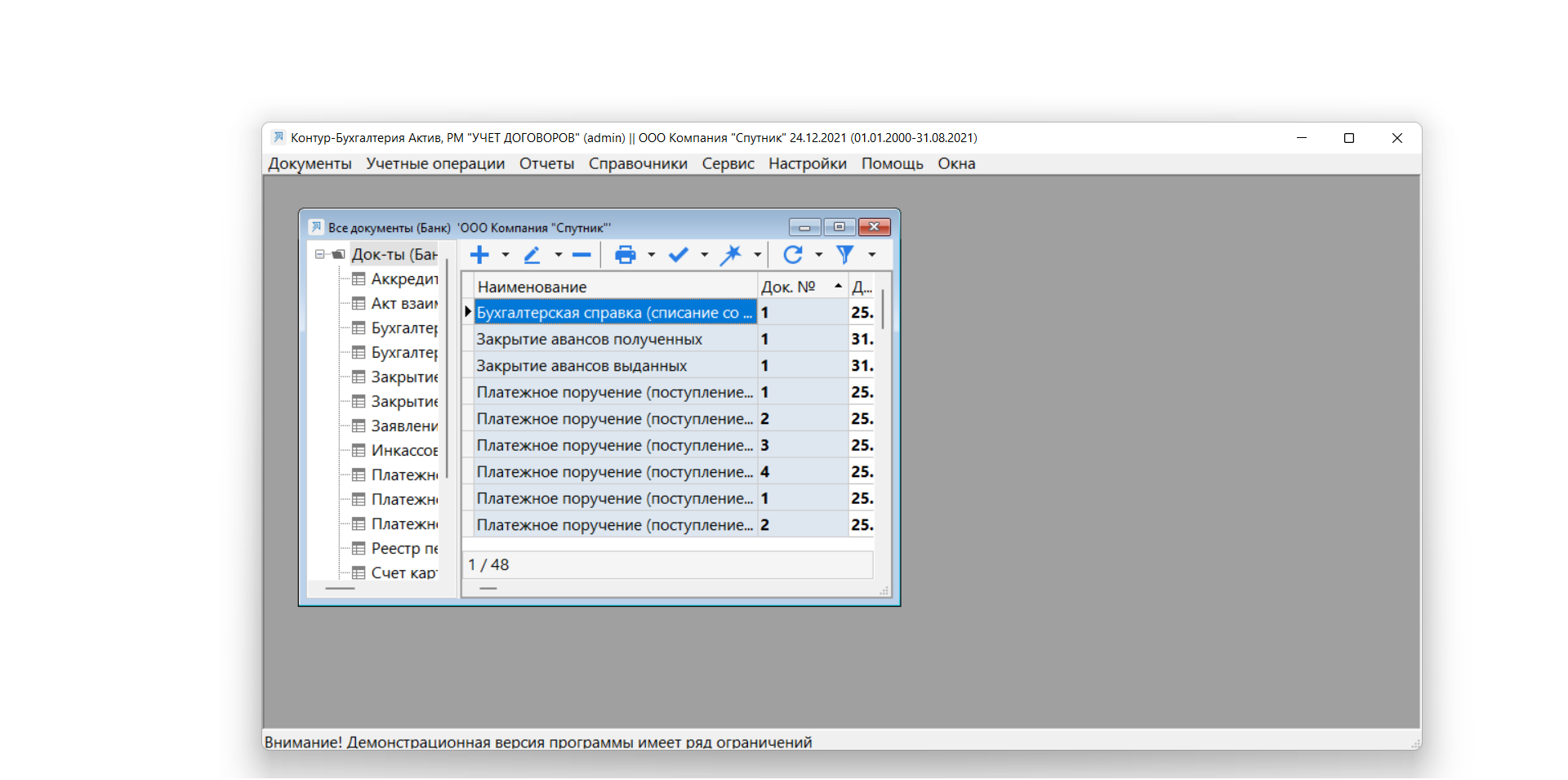This screenshot has width=1568, height=780.
Task: Open the Сервис menu
Action: pyautogui.click(x=728, y=163)
